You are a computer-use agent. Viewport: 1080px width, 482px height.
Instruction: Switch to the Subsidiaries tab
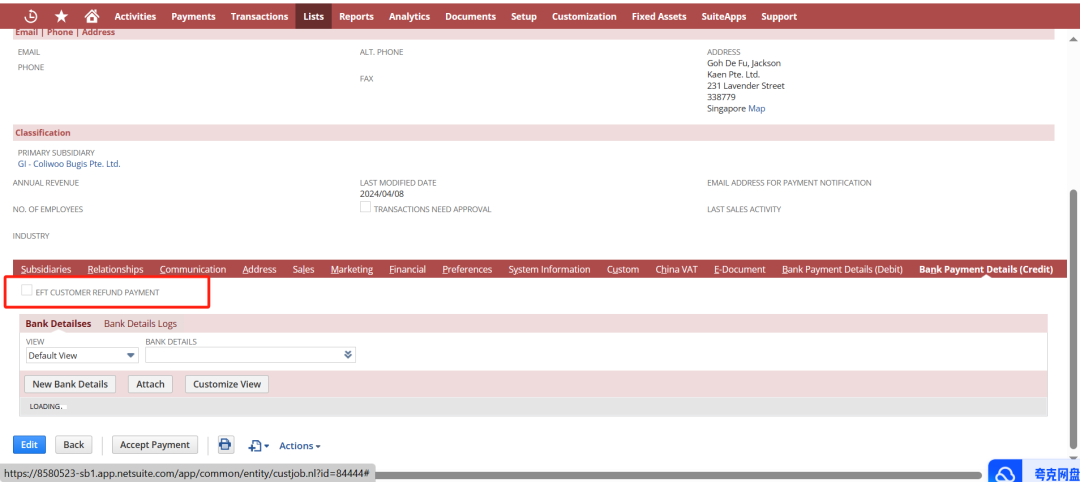(46, 269)
